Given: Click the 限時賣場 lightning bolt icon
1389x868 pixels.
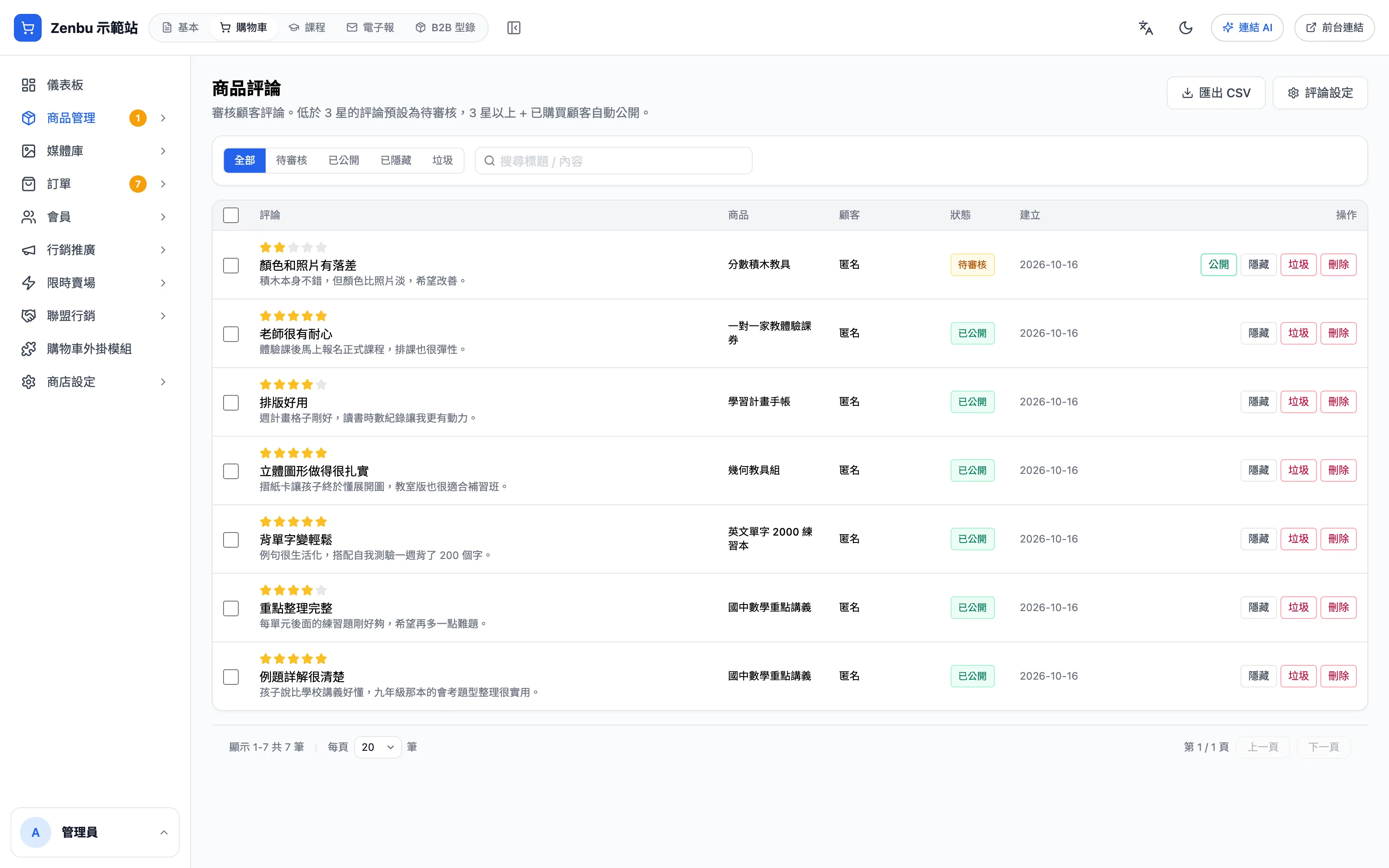Looking at the screenshot, I should point(29,283).
